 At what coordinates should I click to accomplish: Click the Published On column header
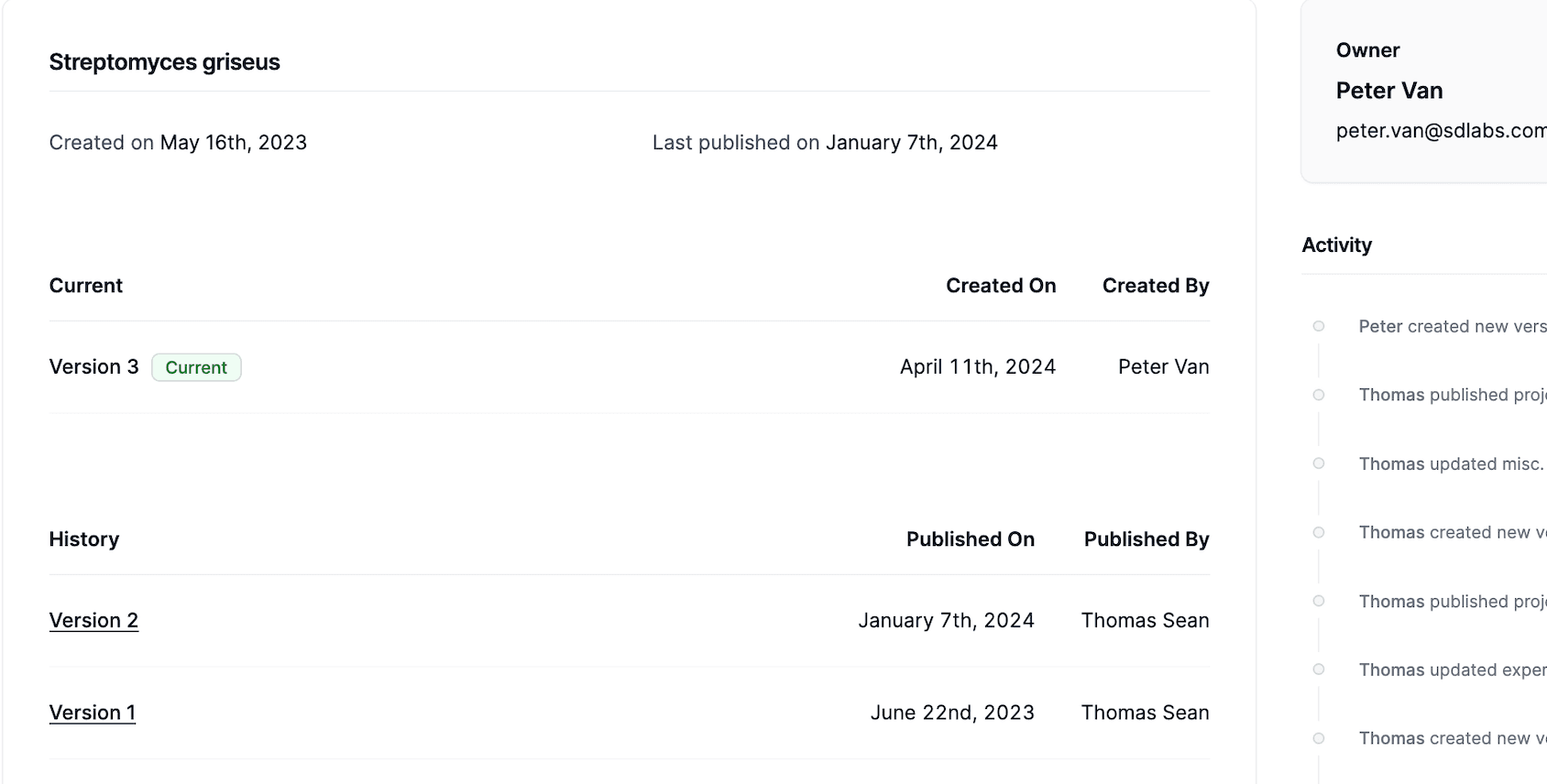tap(971, 539)
